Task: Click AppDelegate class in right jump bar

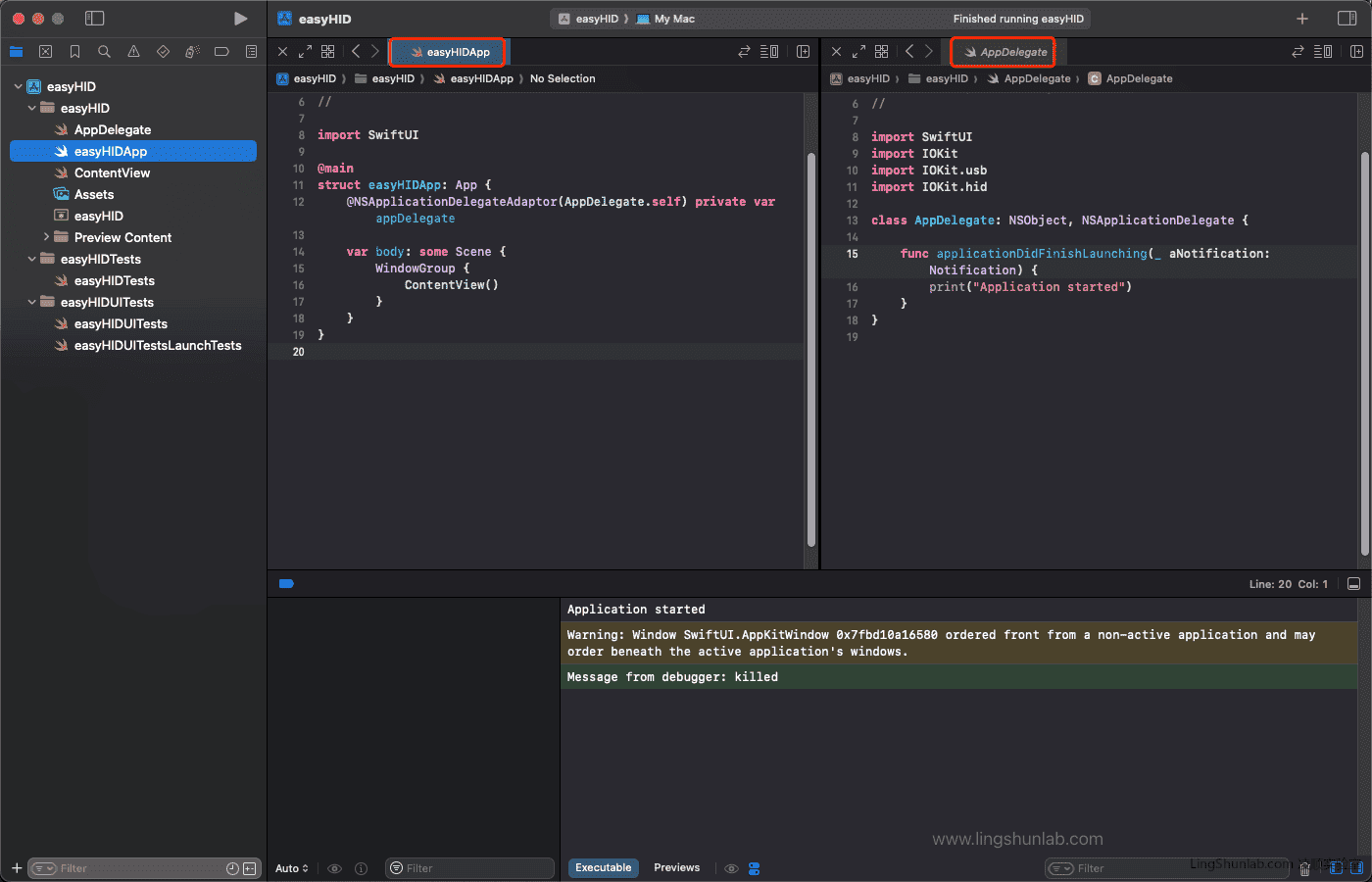Action: [x=1130, y=78]
